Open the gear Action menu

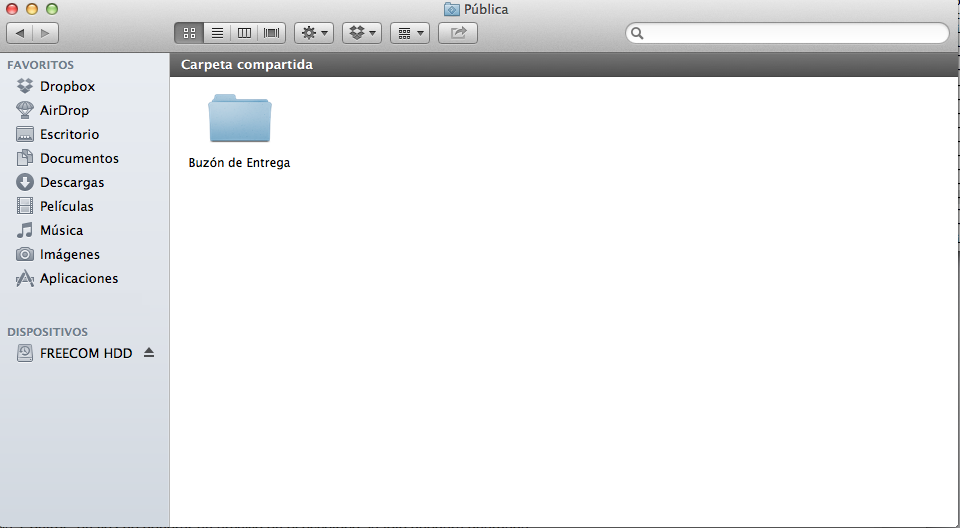click(314, 33)
